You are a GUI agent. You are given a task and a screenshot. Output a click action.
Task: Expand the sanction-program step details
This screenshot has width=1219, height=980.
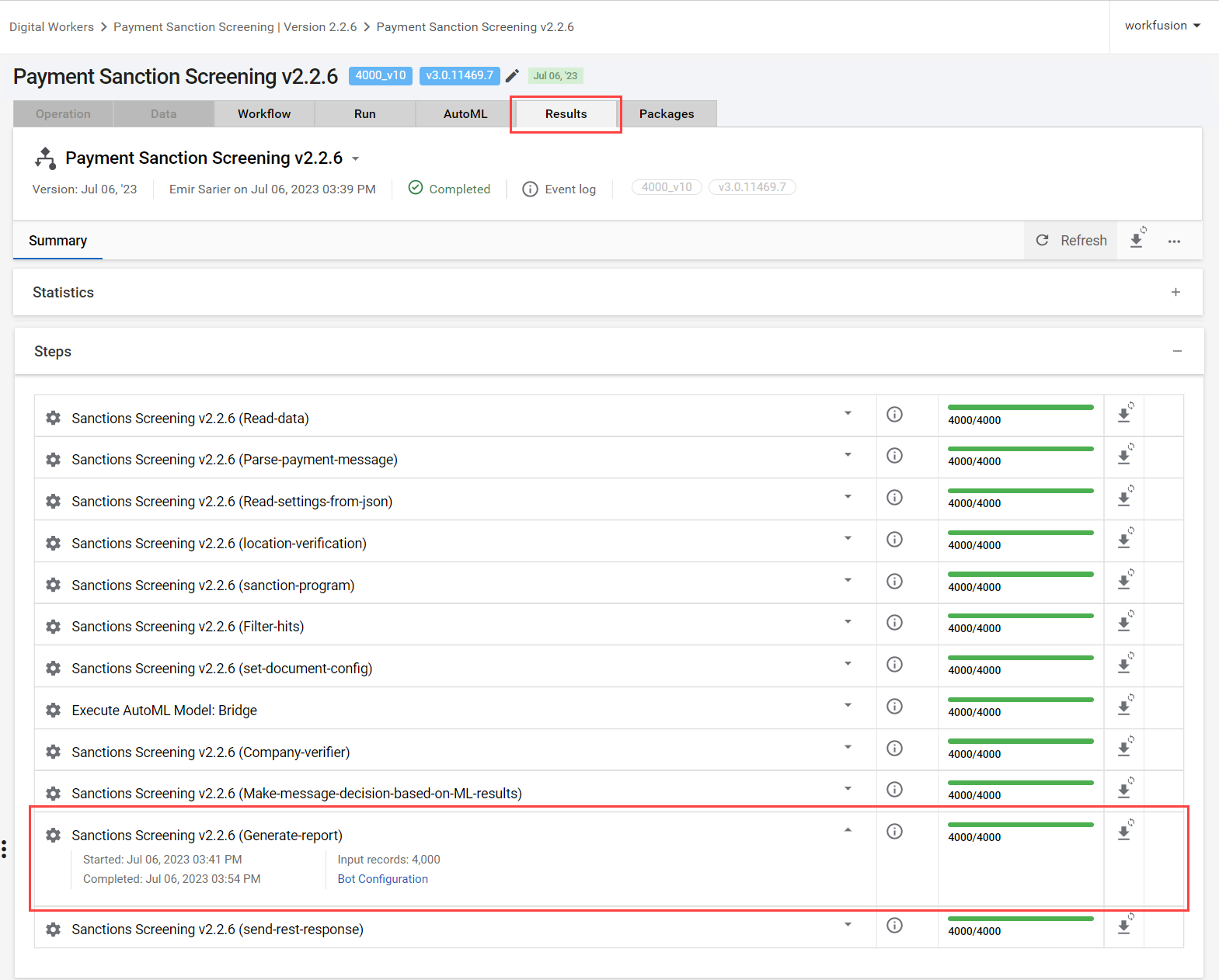coord(848,580)
